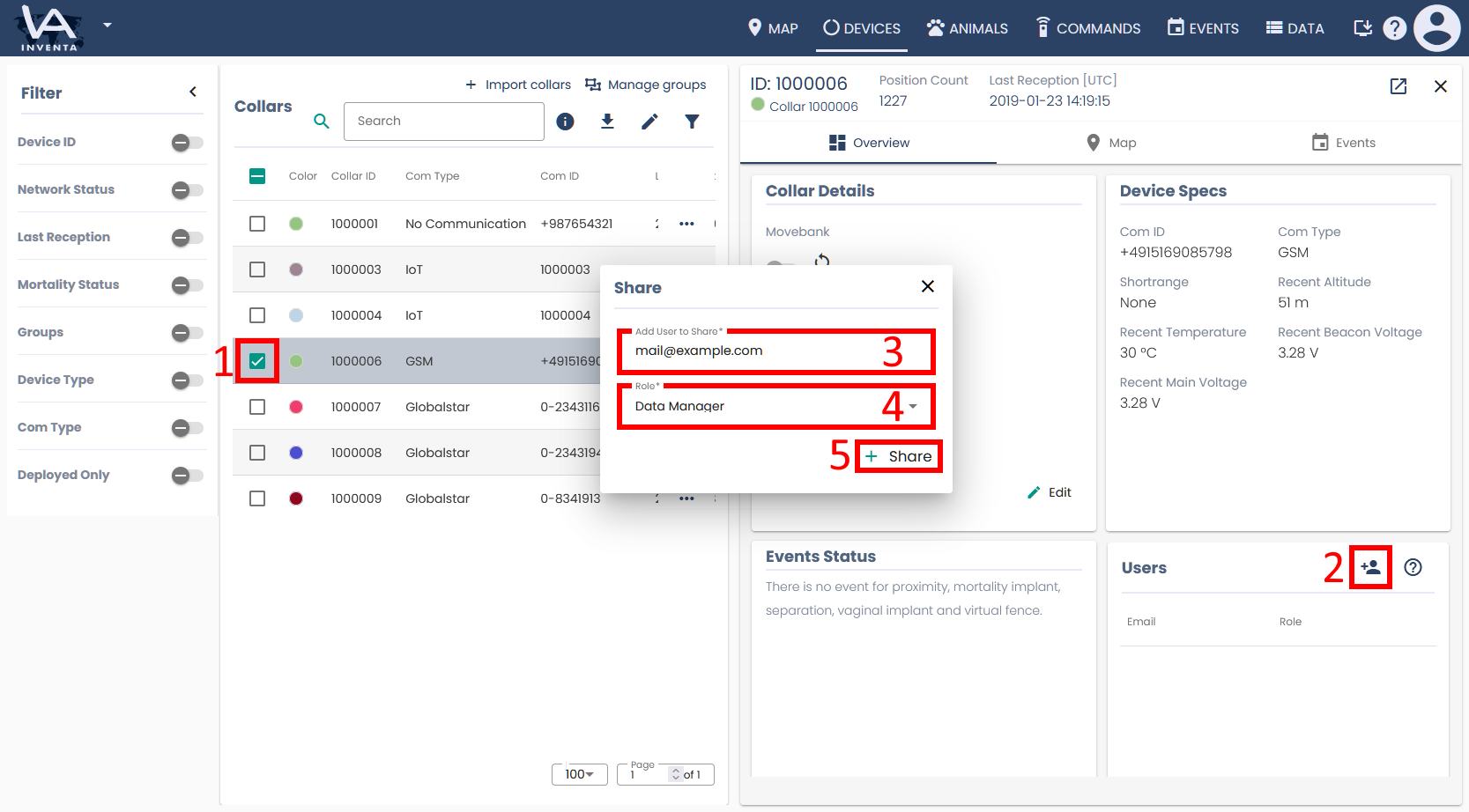Click the help icon in Users panel

tap(1413, 567)
